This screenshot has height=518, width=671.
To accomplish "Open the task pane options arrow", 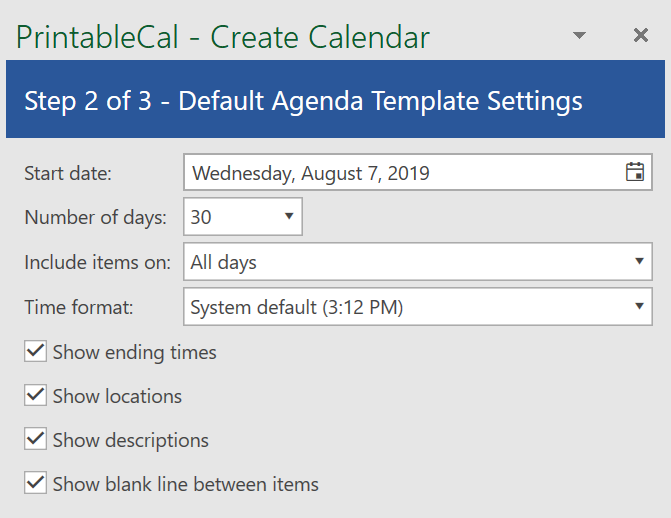I will point(579,35).
